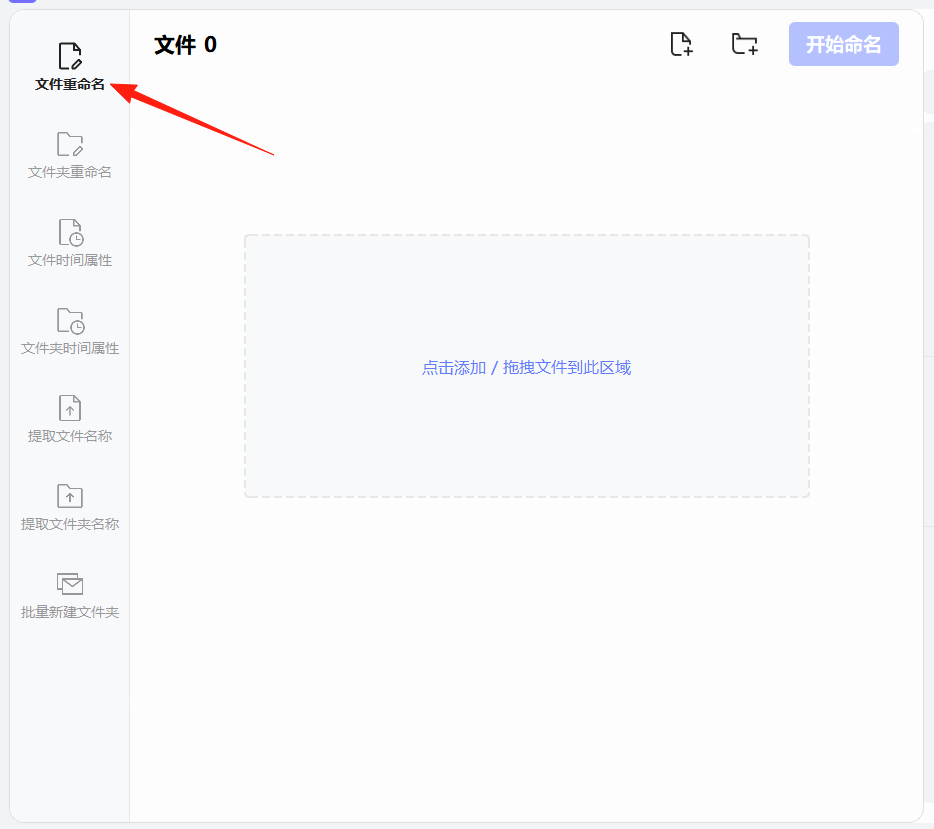The image size is (934, 829).
Task: Open the 批量新建文件夹 icon
Action: click(x=70, y=584)
